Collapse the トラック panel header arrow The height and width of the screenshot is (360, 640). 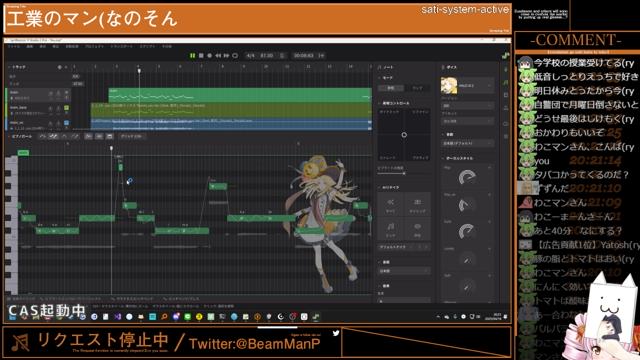pos(9,67)
